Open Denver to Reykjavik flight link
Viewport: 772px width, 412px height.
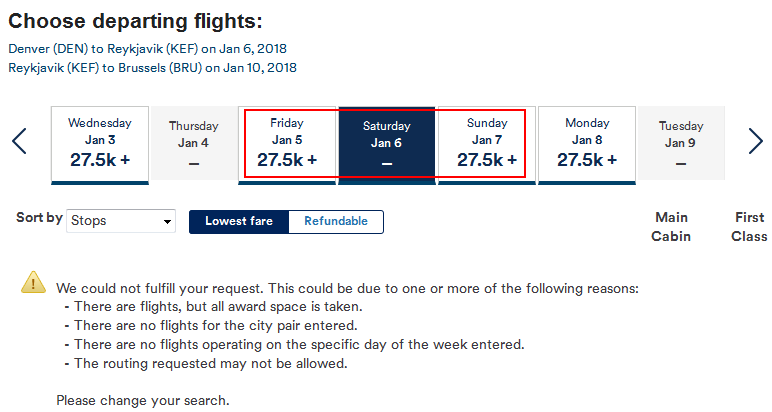coord(148,49)
